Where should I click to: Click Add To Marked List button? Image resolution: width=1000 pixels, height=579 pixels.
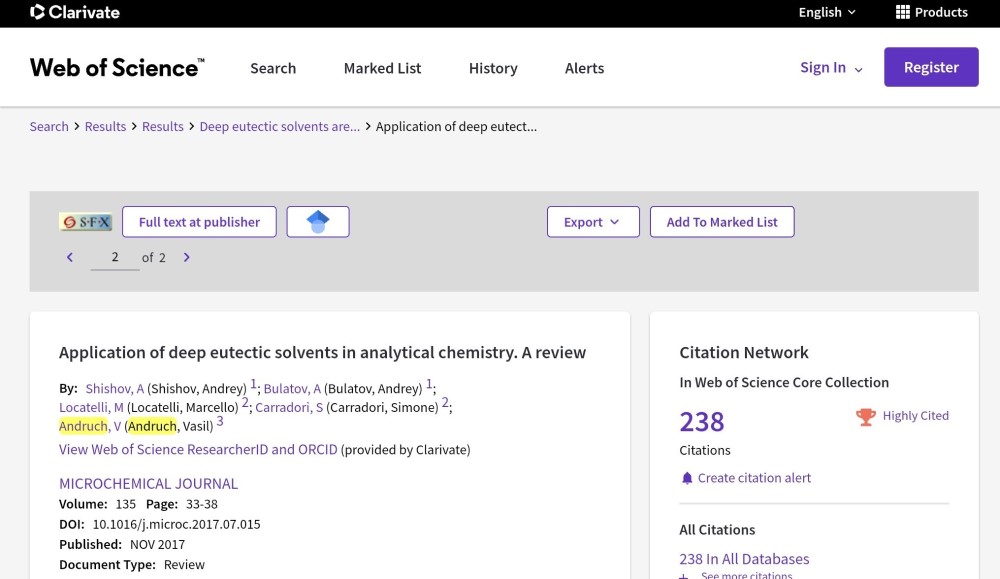coord(722,222)
